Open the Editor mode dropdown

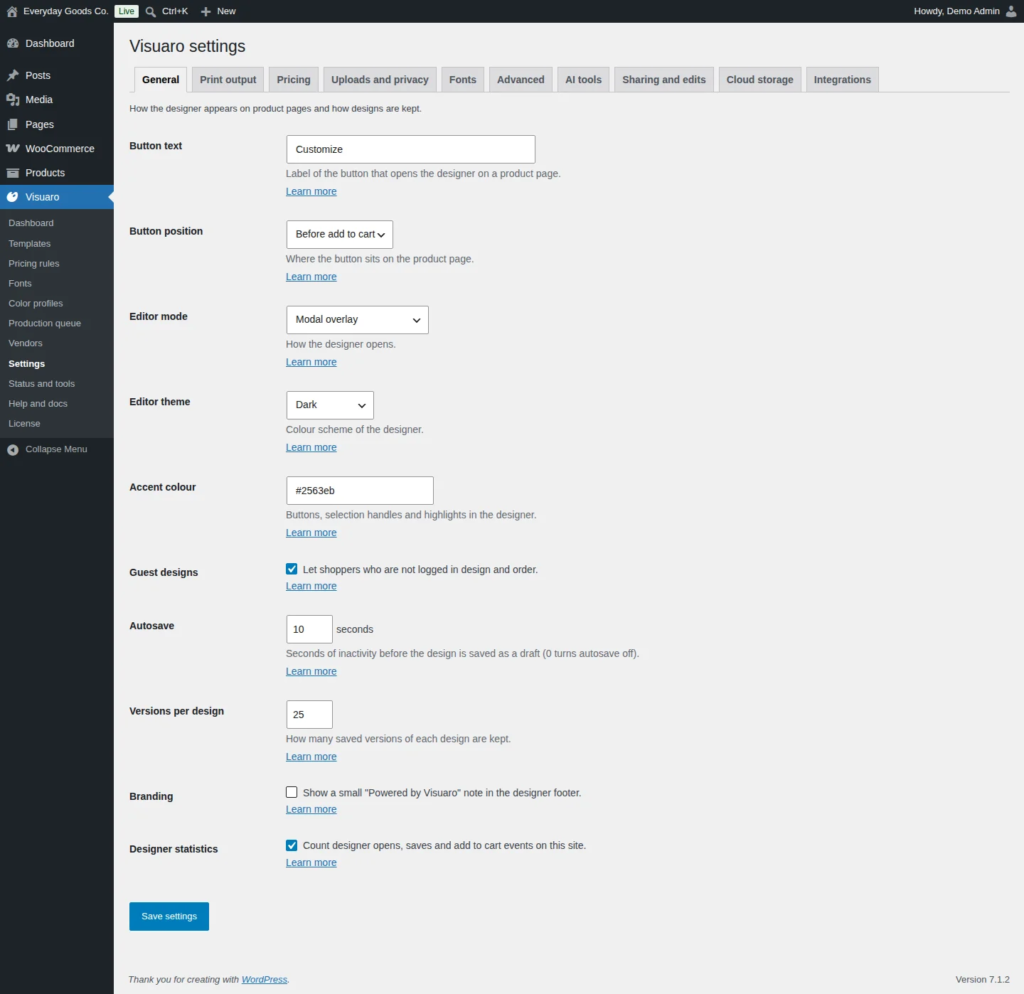357,319
